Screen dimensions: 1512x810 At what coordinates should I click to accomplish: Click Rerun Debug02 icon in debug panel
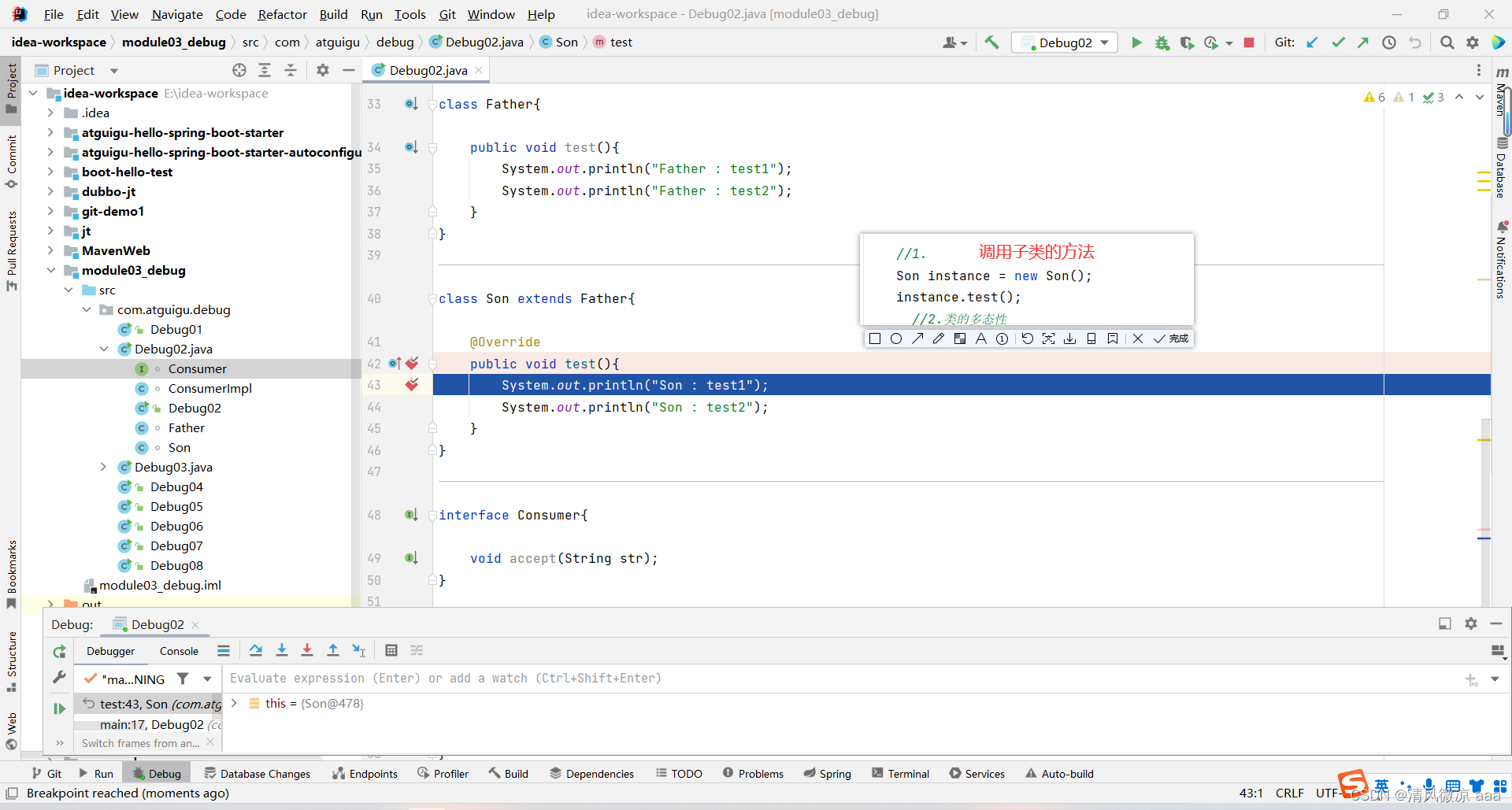click(59, 652)
